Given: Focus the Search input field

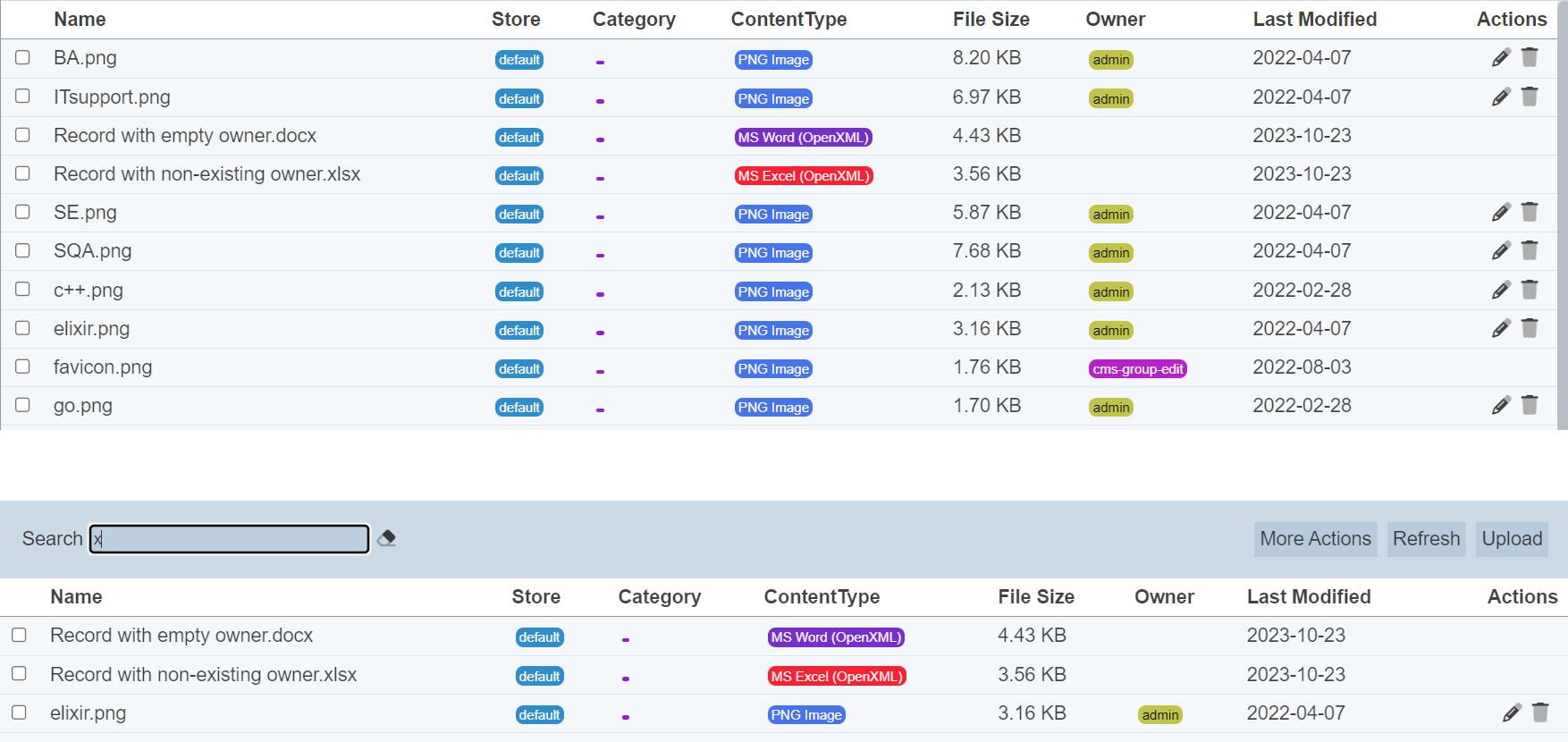Looking at the screenshot, I should pos(230,539).
